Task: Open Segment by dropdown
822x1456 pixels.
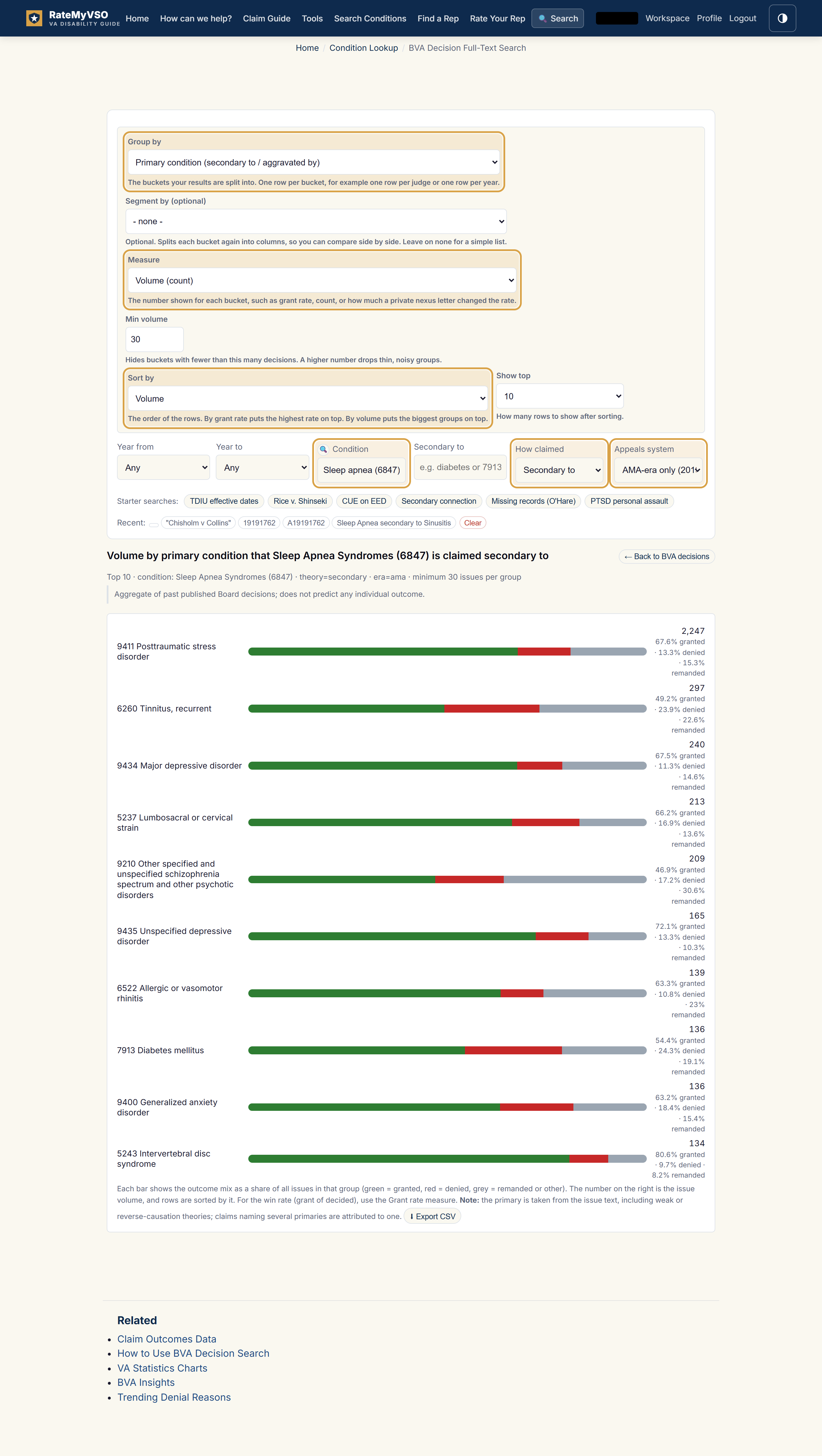Action: [316, 222]
